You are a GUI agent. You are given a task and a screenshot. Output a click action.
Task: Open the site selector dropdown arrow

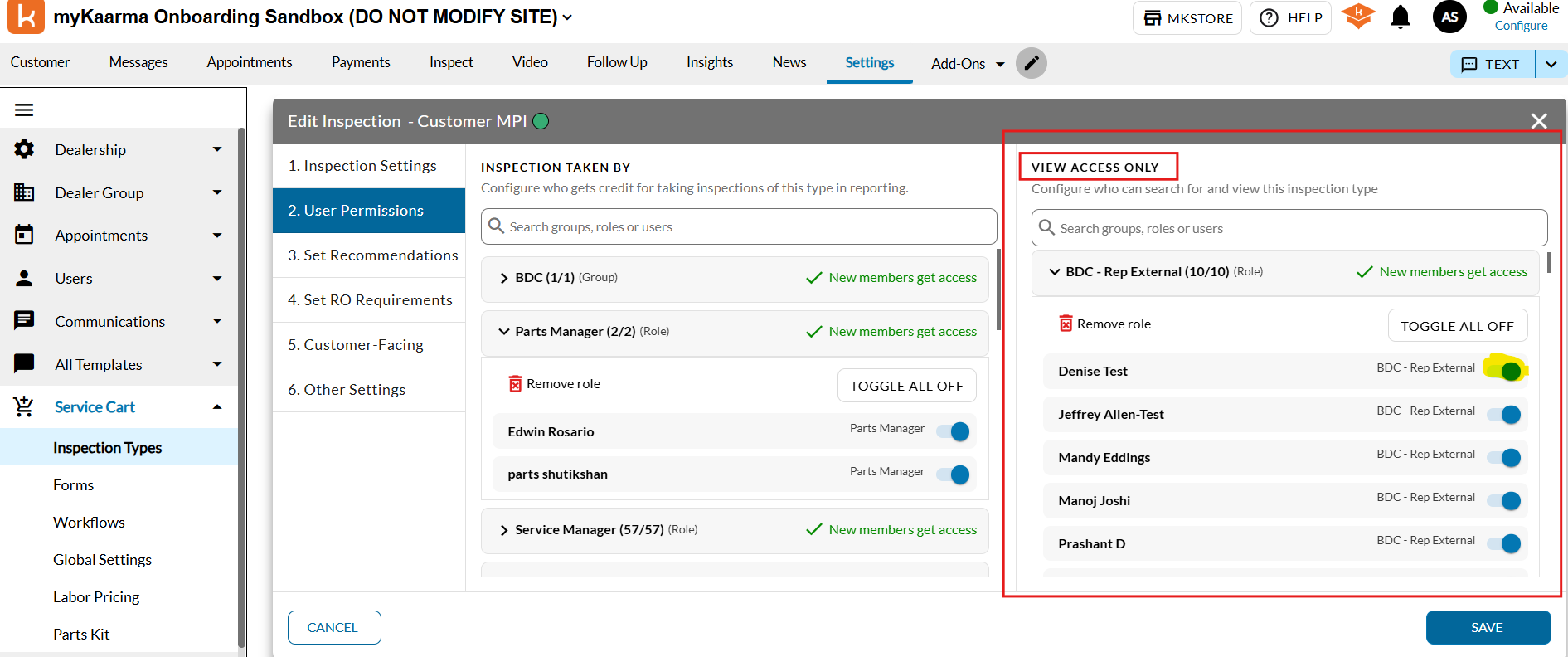point(567,17)
